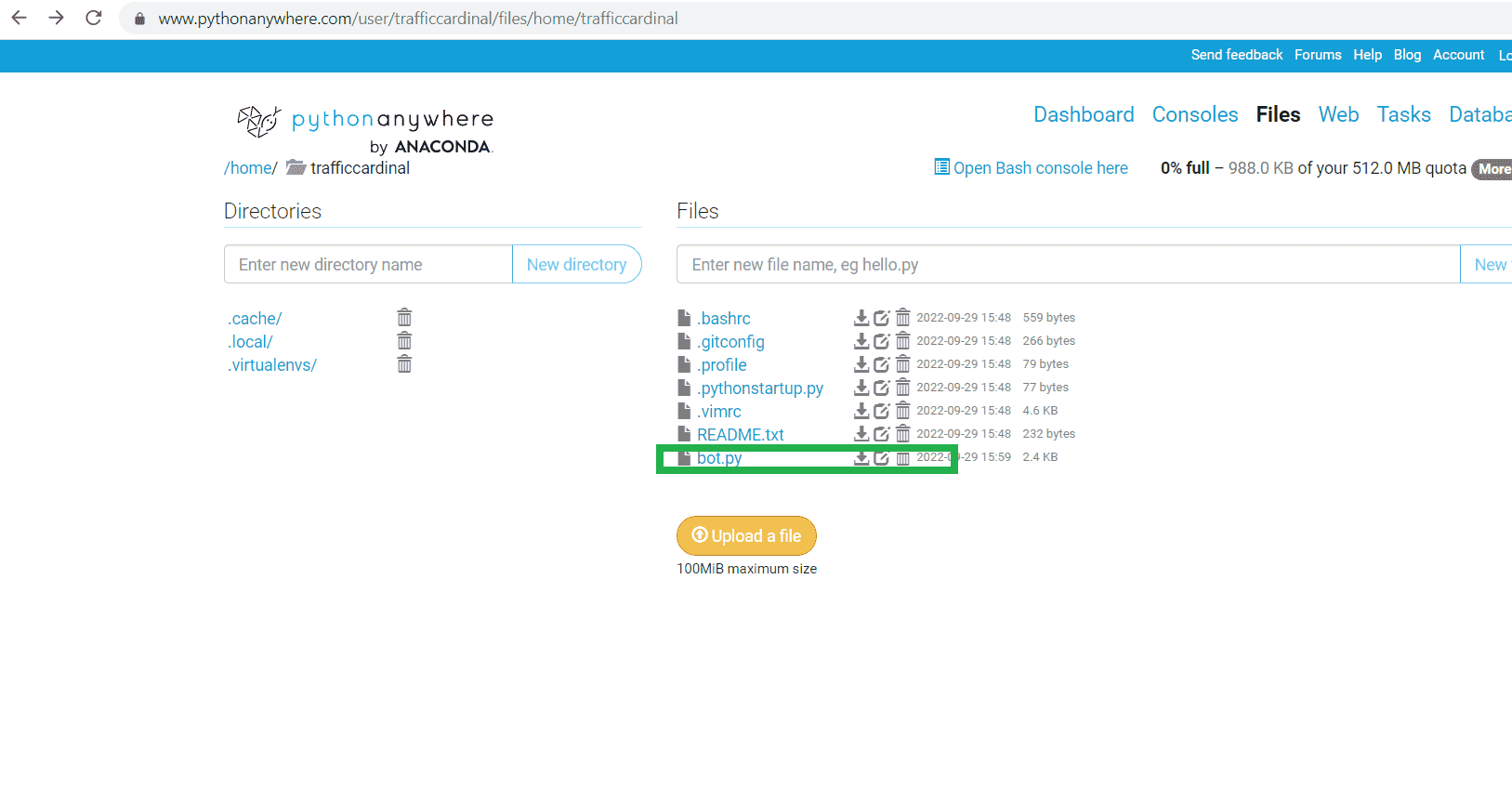
Task: Open the .bashrc file
Action: tap(724, 318)
